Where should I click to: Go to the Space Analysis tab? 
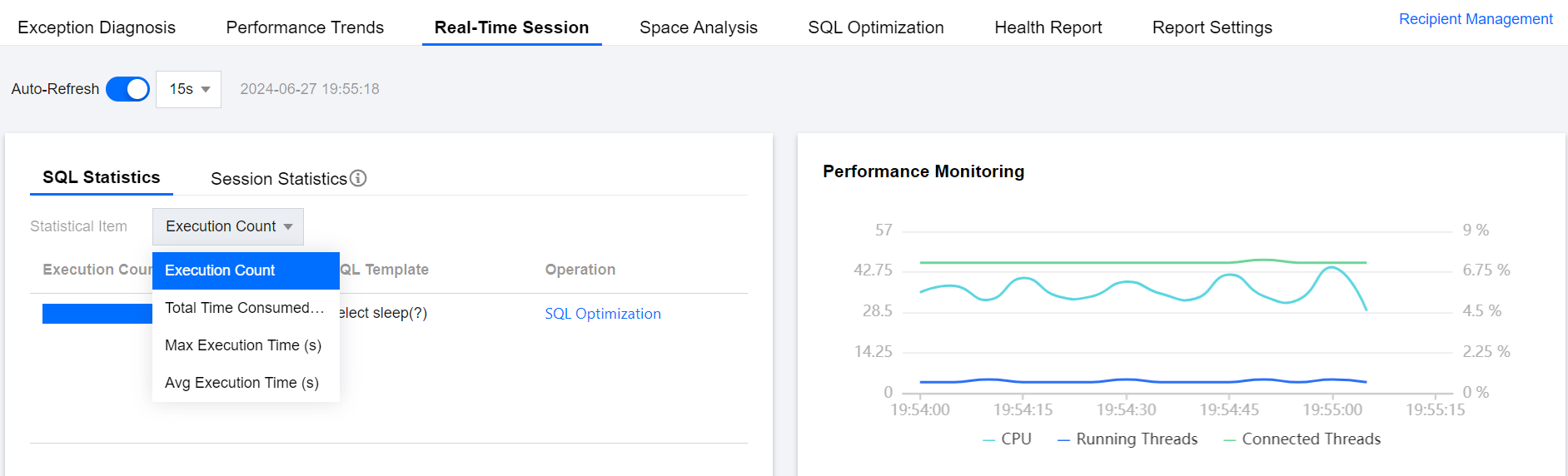(x=698, y=27)
